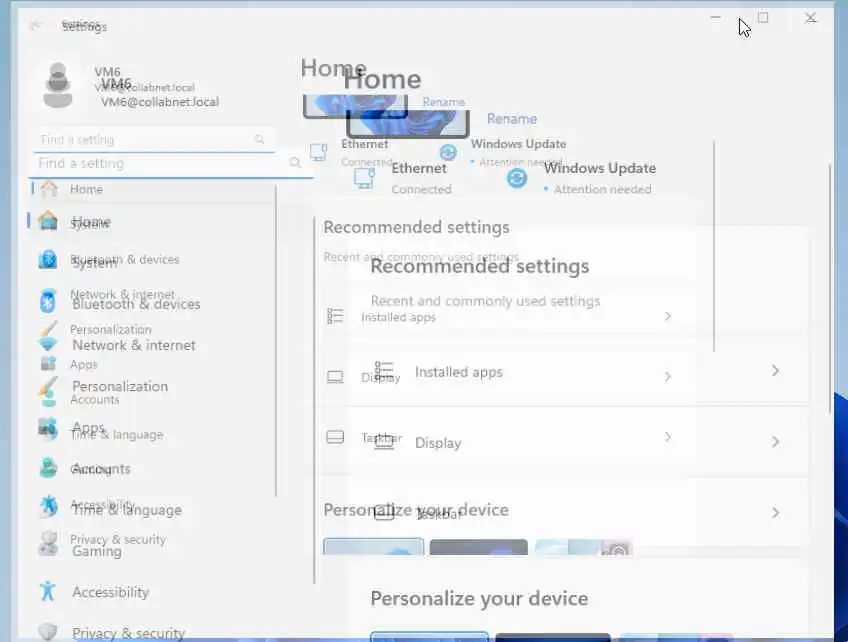848x642 pixels.
Task: Click the back arrow beside Settings title
Action: click(x=36, y=25)
